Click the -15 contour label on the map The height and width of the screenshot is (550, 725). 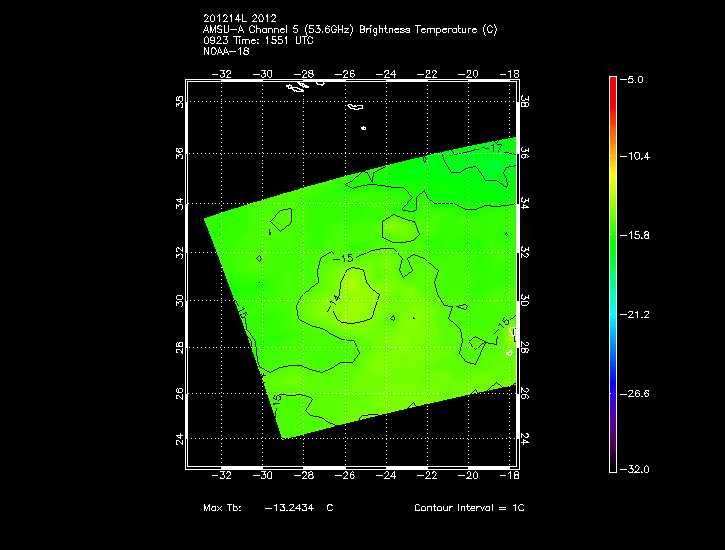pos(348,259)
